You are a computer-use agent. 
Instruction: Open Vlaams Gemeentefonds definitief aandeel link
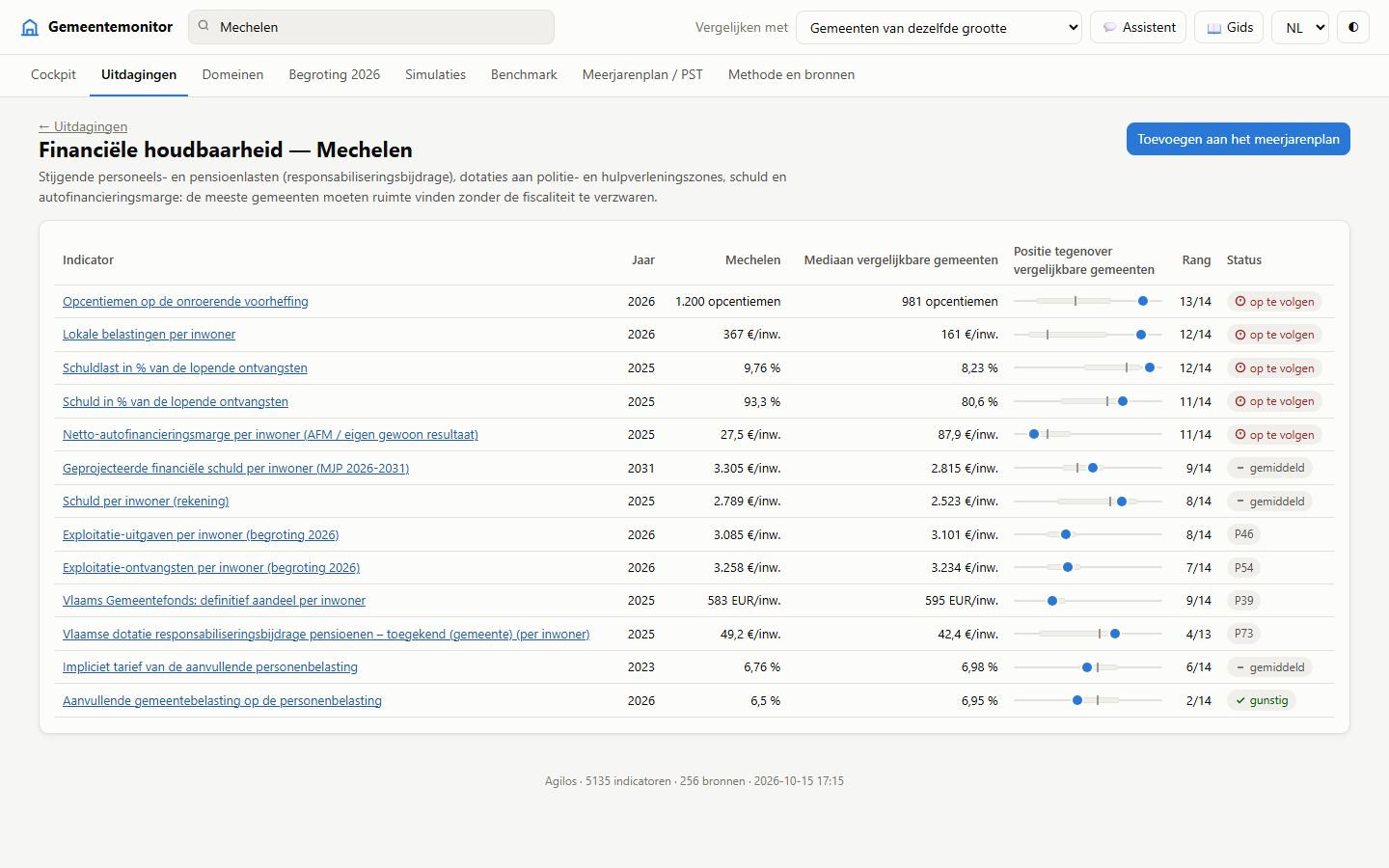tap(214, 600)
